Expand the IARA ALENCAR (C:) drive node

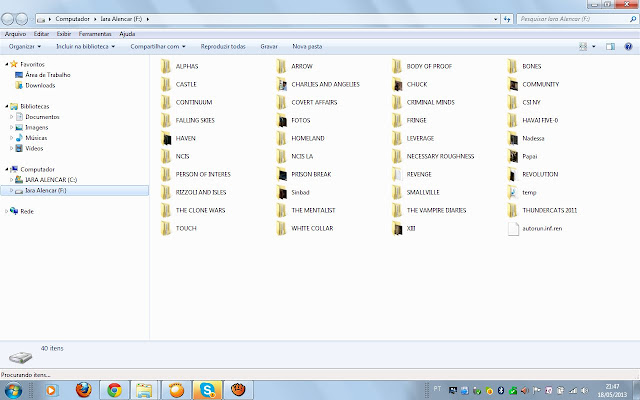[11, 180]
